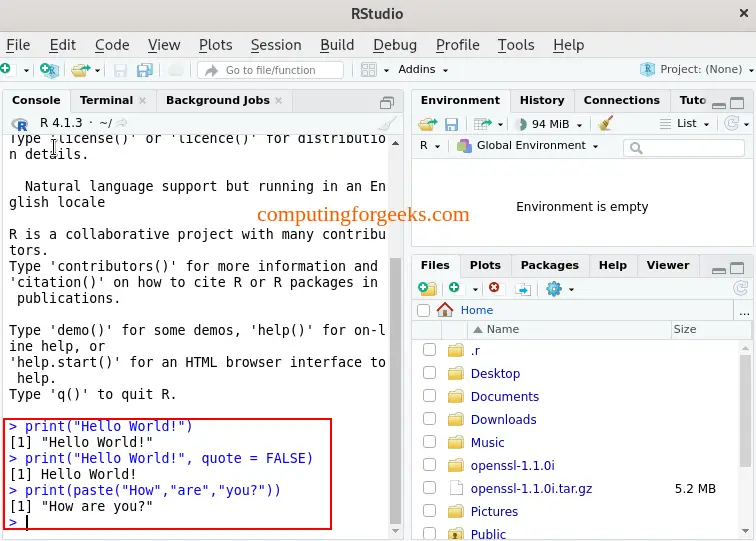Check the box for the openssl-1.1.0i folder
Screen dimensions: 756x541
click(429, 465)
